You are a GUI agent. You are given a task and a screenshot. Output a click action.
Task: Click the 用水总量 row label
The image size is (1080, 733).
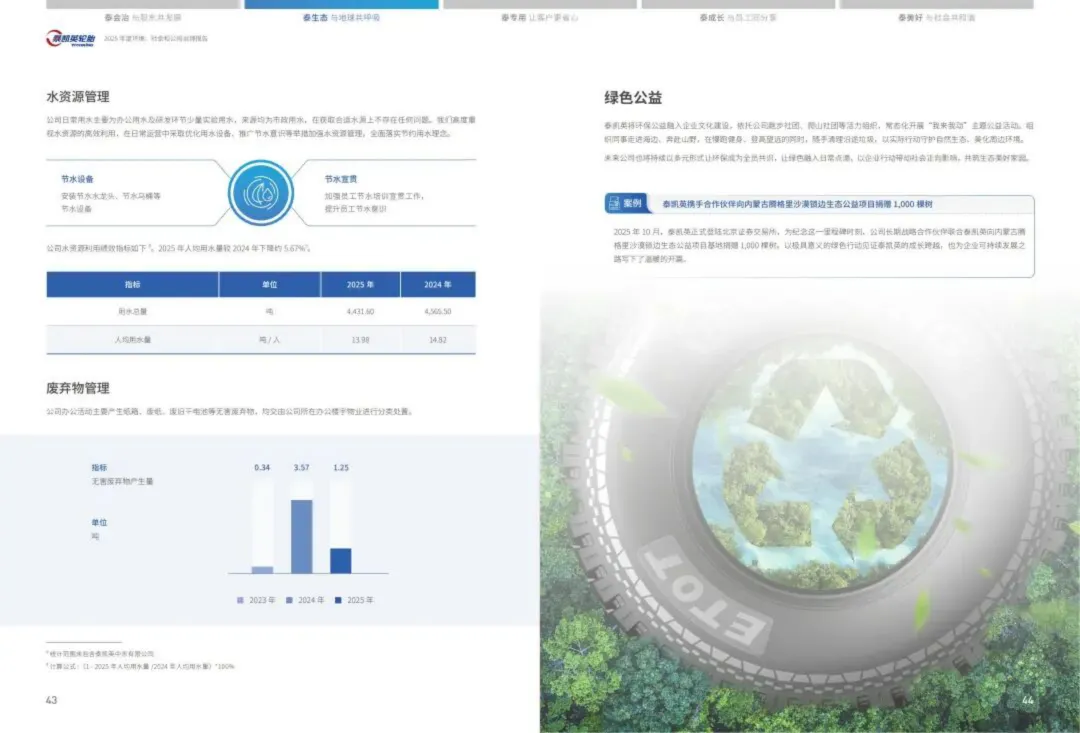click(132, 311)
